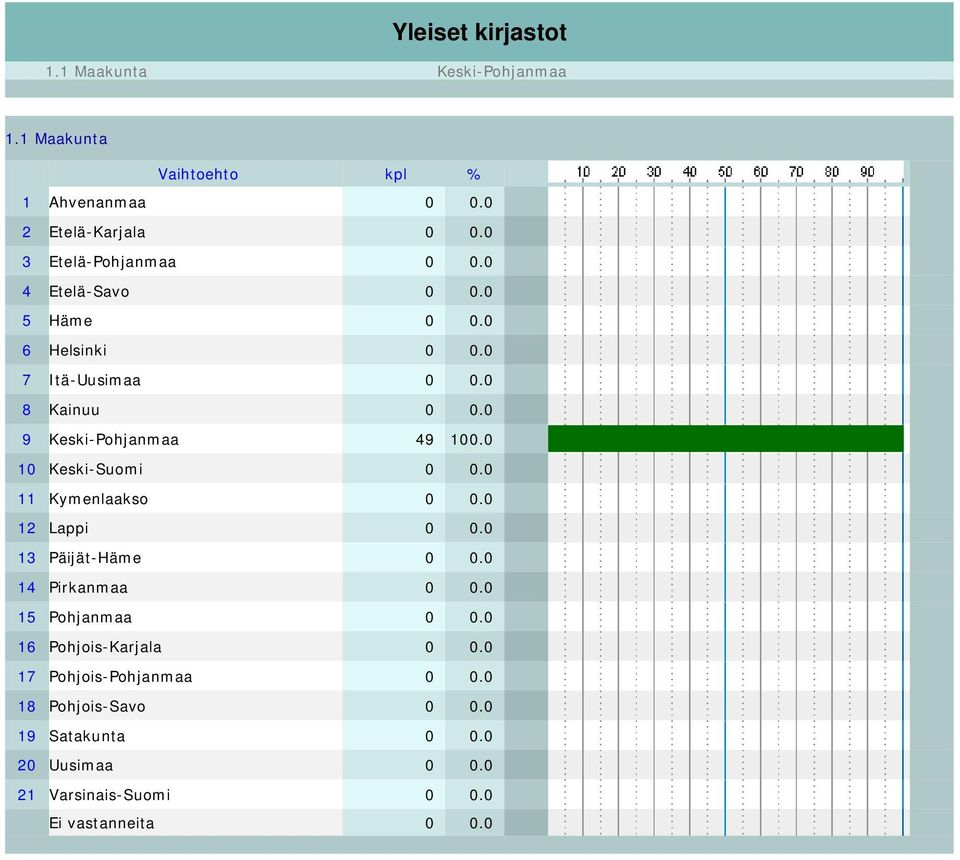Click the kpl value 0 for Uusimaa
The width and height of the screenshot is (960, 860).
point(429,766)
